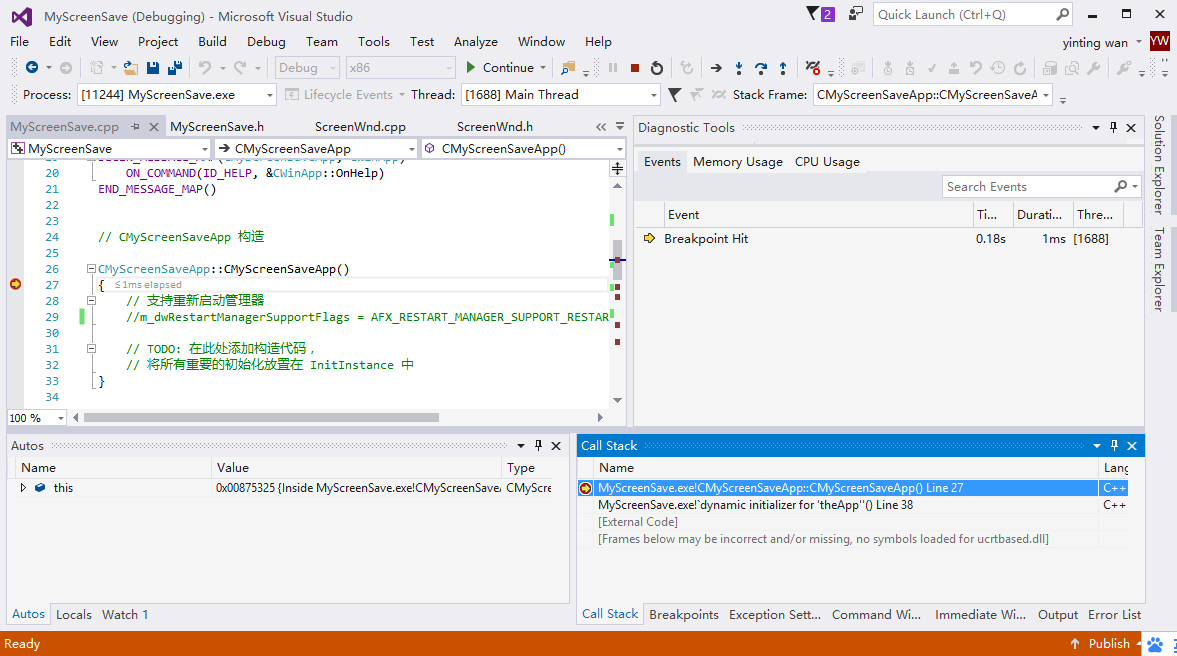Screen dimensions: 1177x656
Task: Pin the Autos window
Action: tap(538, 445)
